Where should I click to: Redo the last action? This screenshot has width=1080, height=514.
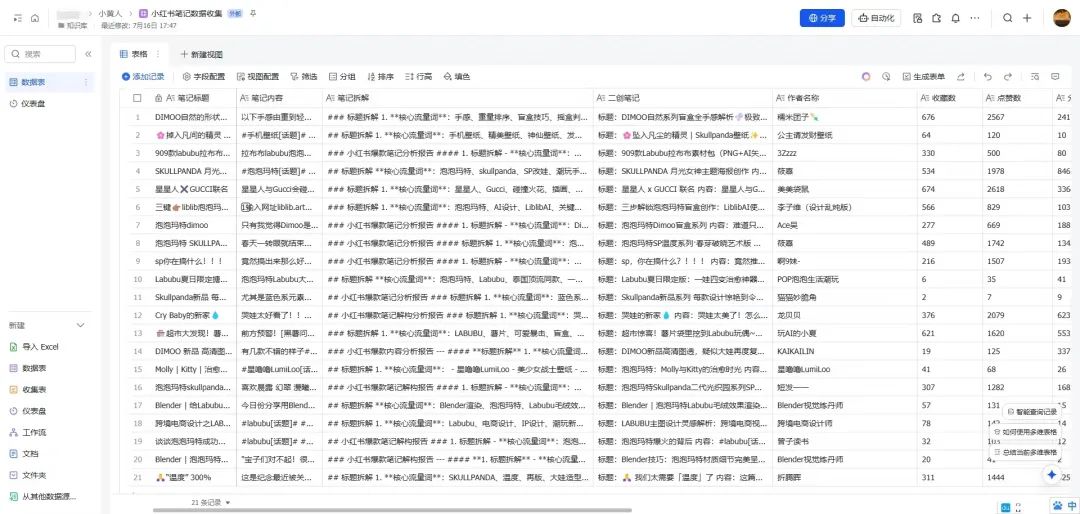coord(1008,76)
